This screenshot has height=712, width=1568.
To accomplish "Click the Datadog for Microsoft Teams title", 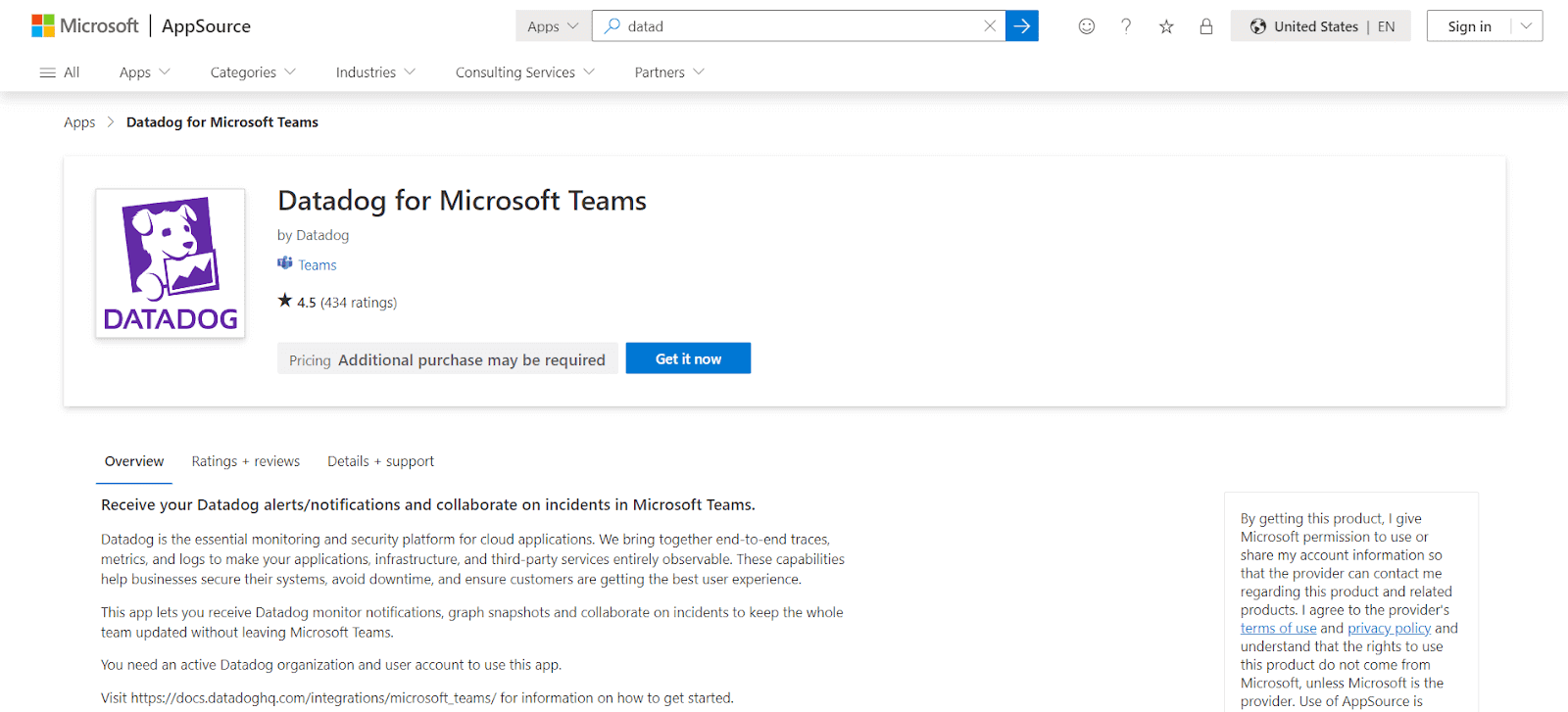I will [x=462, y=201].
